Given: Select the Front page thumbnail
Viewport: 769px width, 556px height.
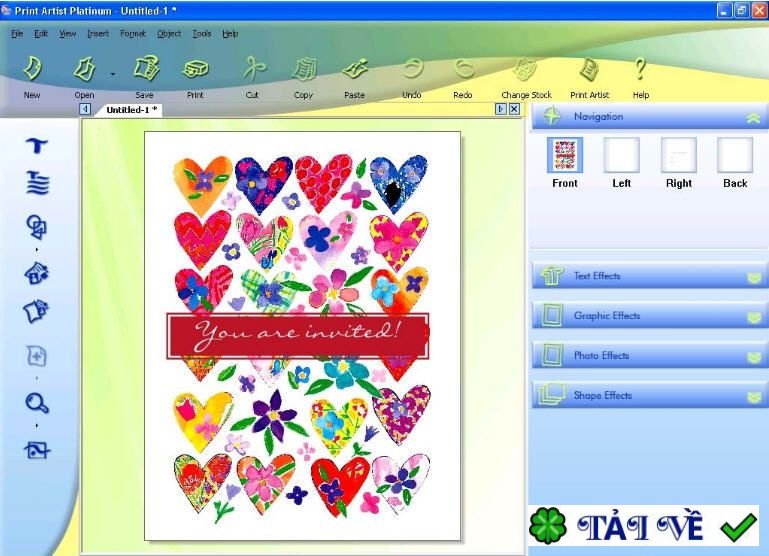Looking at the screenshot, I should point(565,155).
